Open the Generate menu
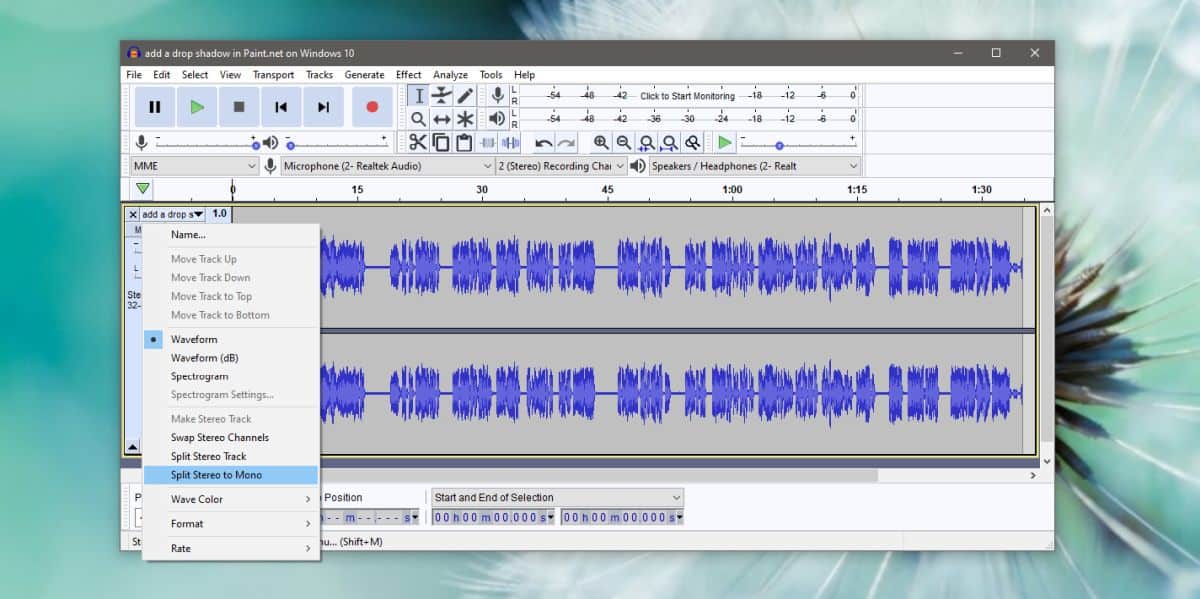The height and width of the screenshot is (599, 1200). (x=364, y=74)
